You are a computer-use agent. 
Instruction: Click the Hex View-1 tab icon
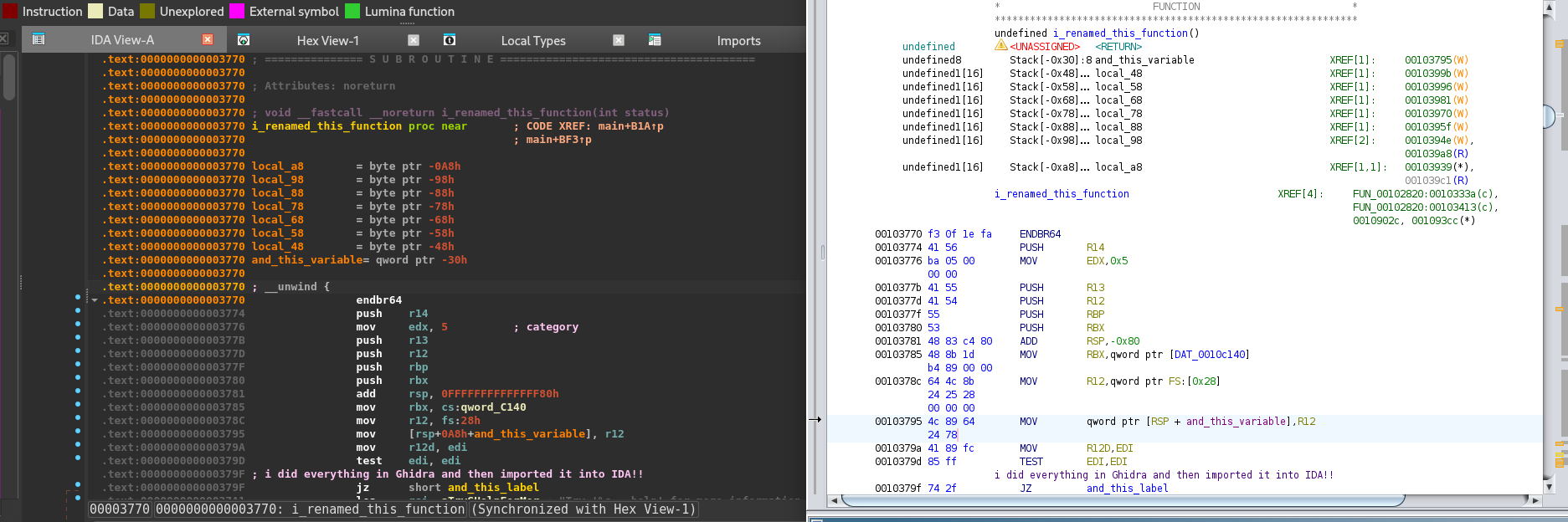[244, 40]
